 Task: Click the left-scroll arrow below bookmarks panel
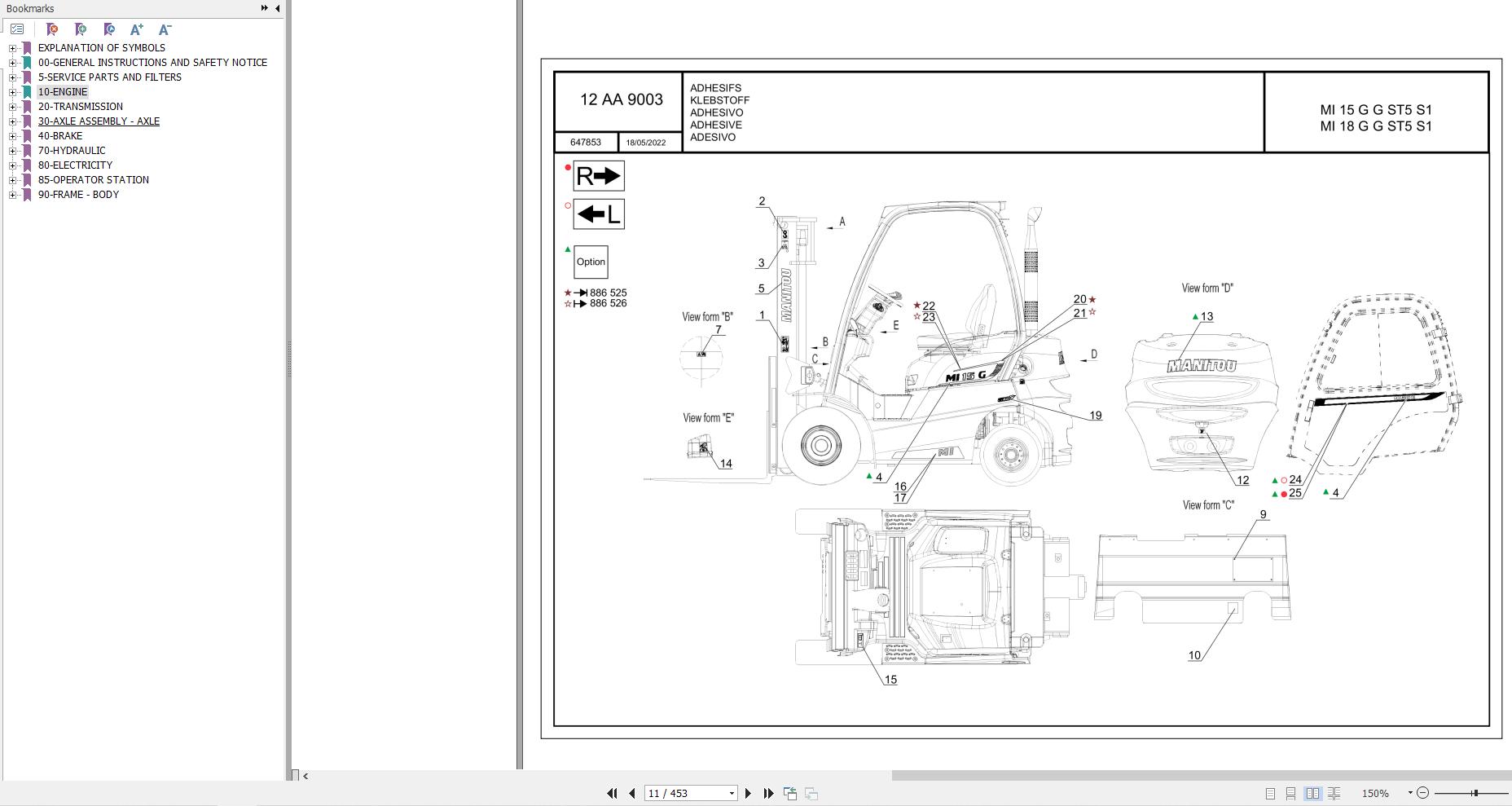[305, 776]
